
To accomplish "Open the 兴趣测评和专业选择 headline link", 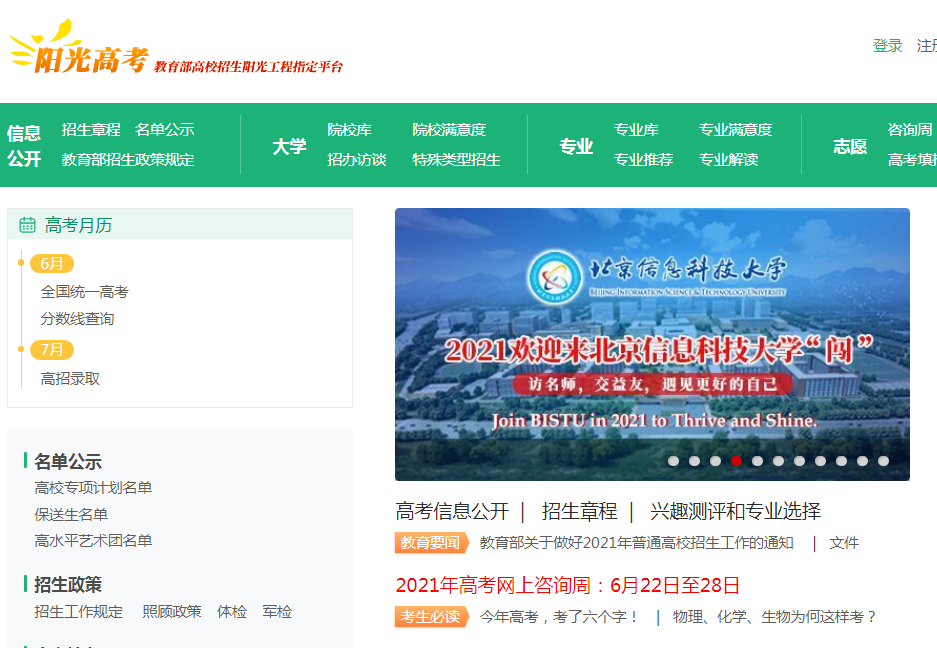I will pyautogui.click(x=735, y=511).
